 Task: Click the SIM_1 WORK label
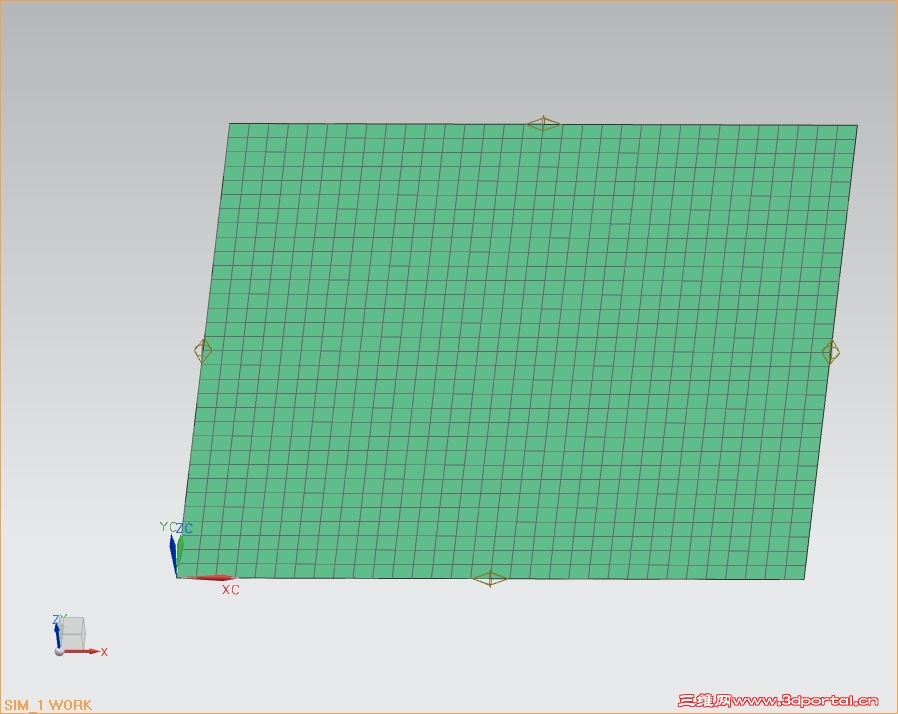(48, 705)
